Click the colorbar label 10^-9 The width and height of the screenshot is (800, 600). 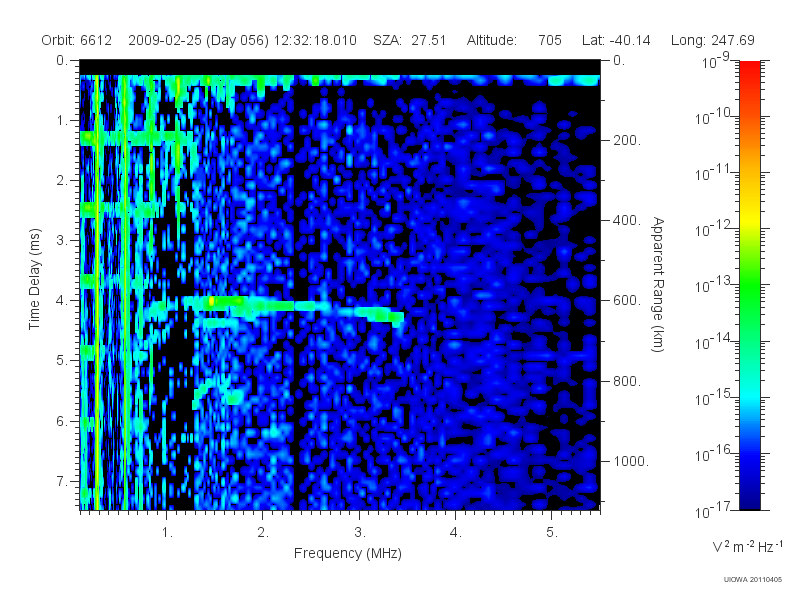717,60
